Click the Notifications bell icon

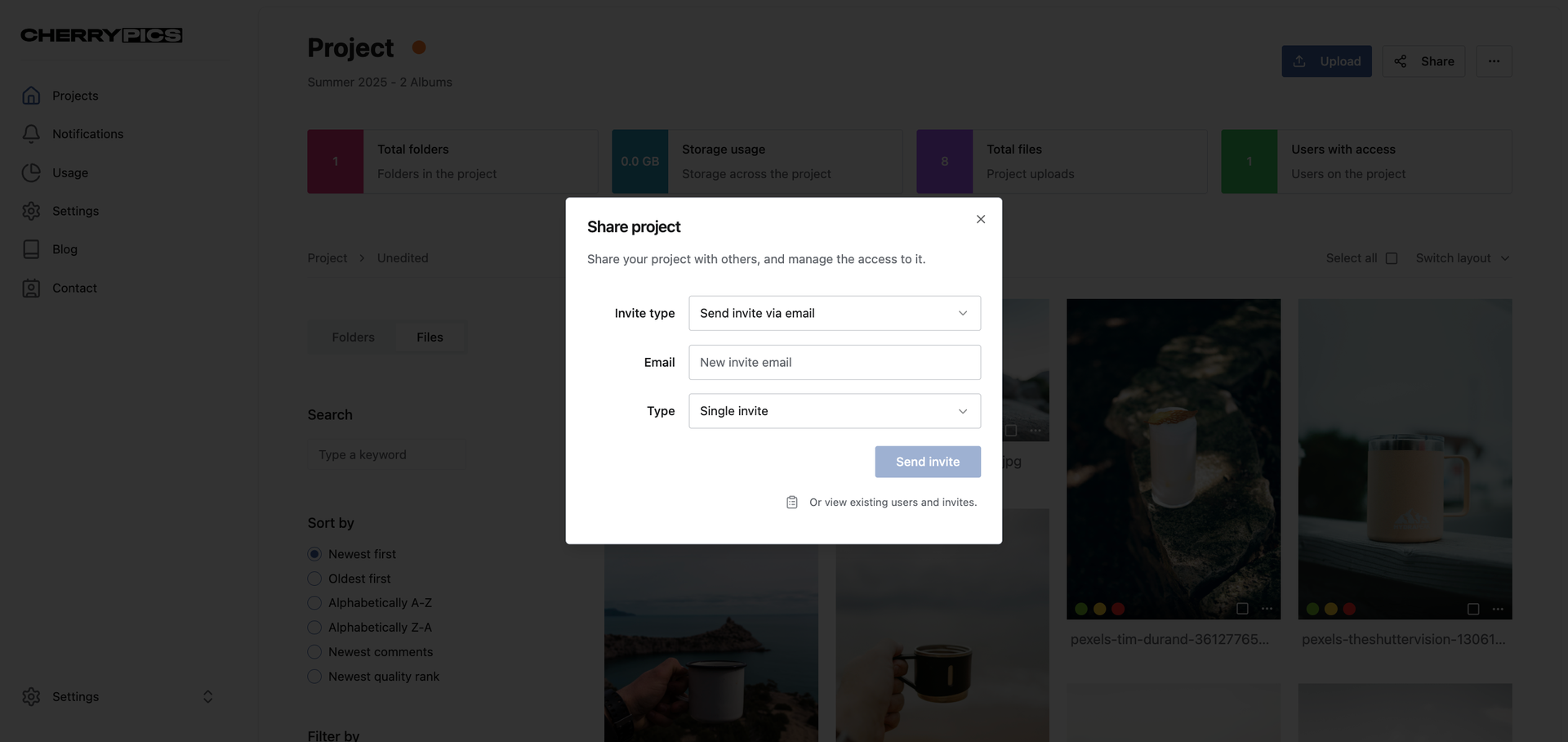coord(31,134)
